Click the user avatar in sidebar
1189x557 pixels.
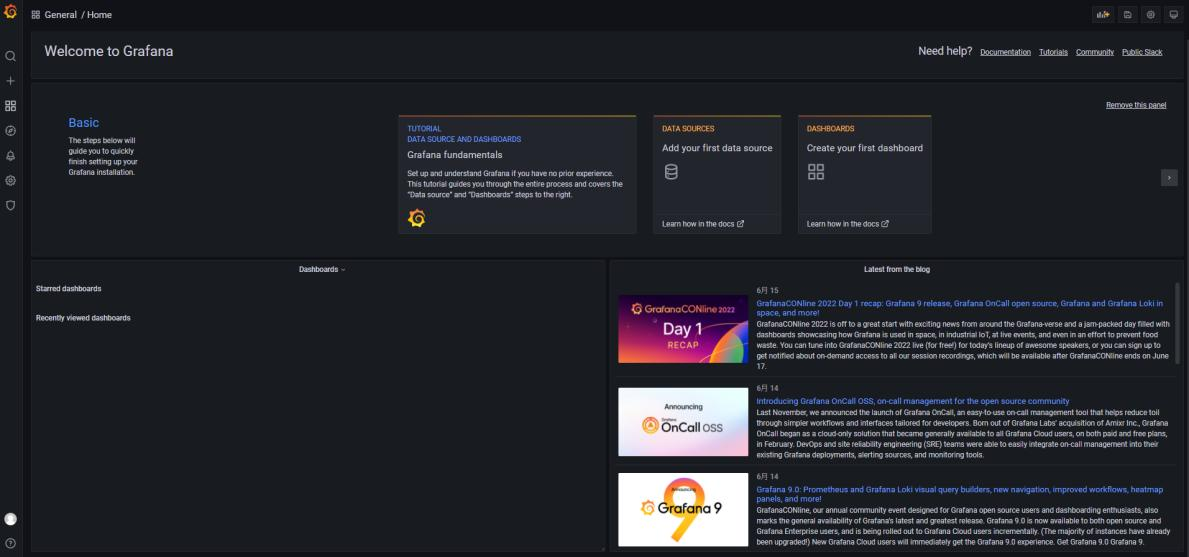tap(11, 519)
